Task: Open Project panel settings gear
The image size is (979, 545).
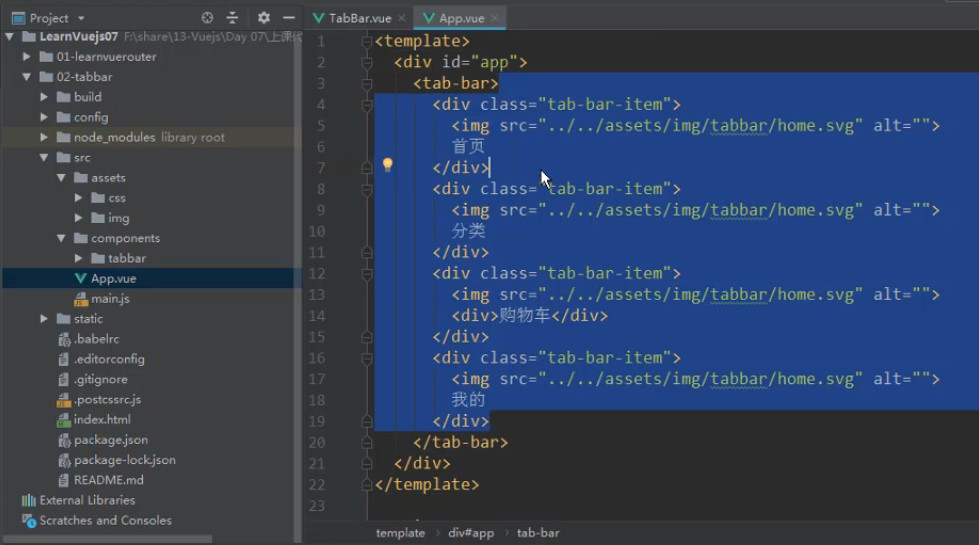Action: coord(264,17)
